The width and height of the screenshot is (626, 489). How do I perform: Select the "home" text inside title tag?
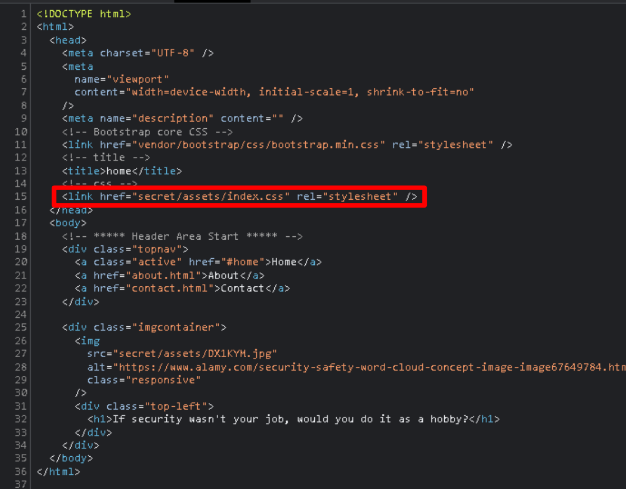(119, 171)
